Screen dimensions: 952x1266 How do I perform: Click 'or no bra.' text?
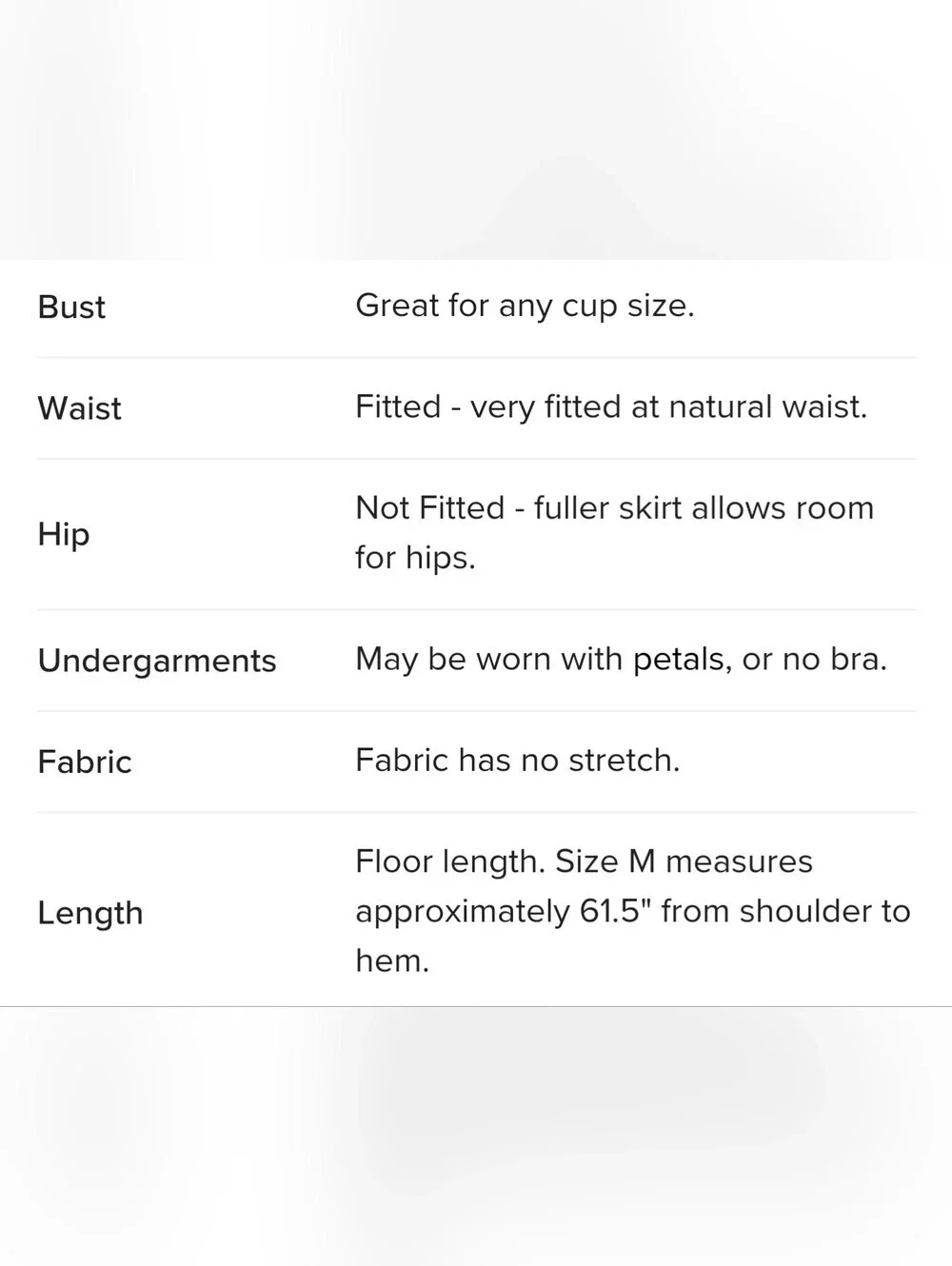point(814,659)
